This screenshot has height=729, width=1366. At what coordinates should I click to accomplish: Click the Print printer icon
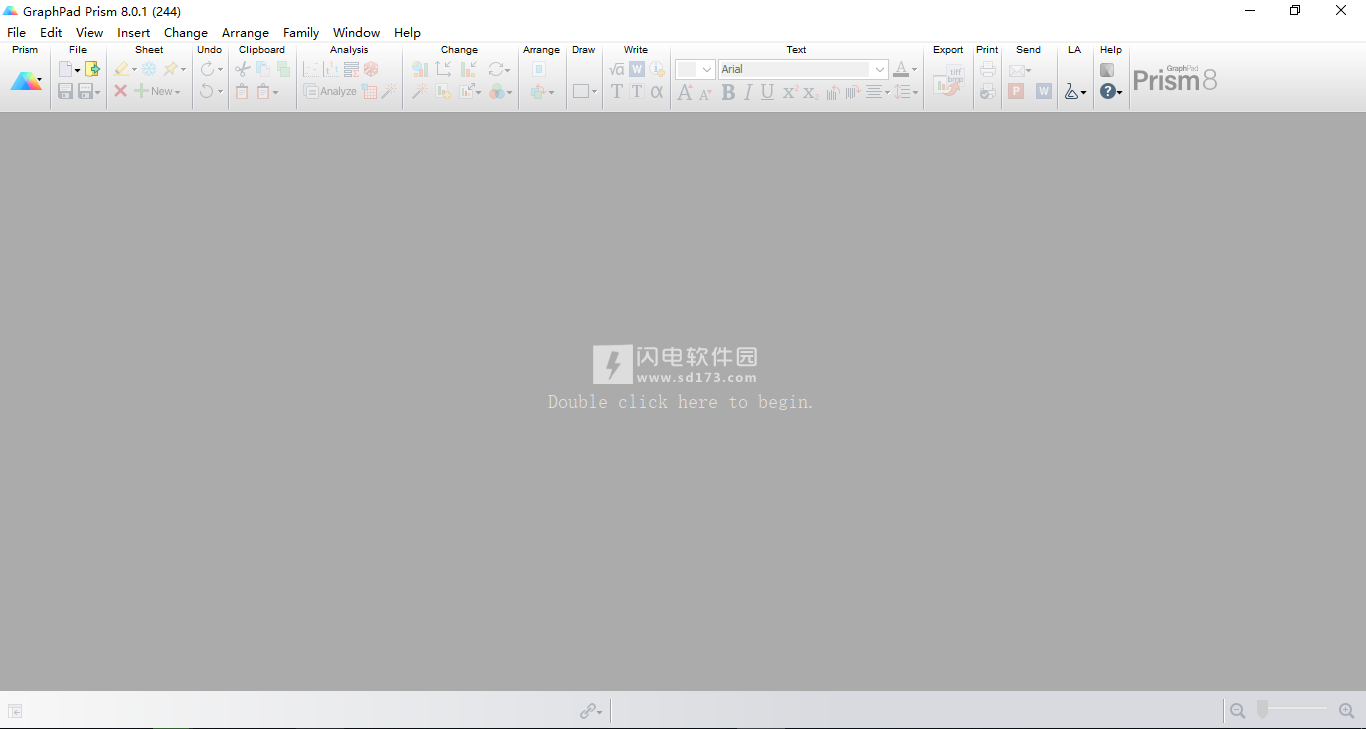point(988,69)
